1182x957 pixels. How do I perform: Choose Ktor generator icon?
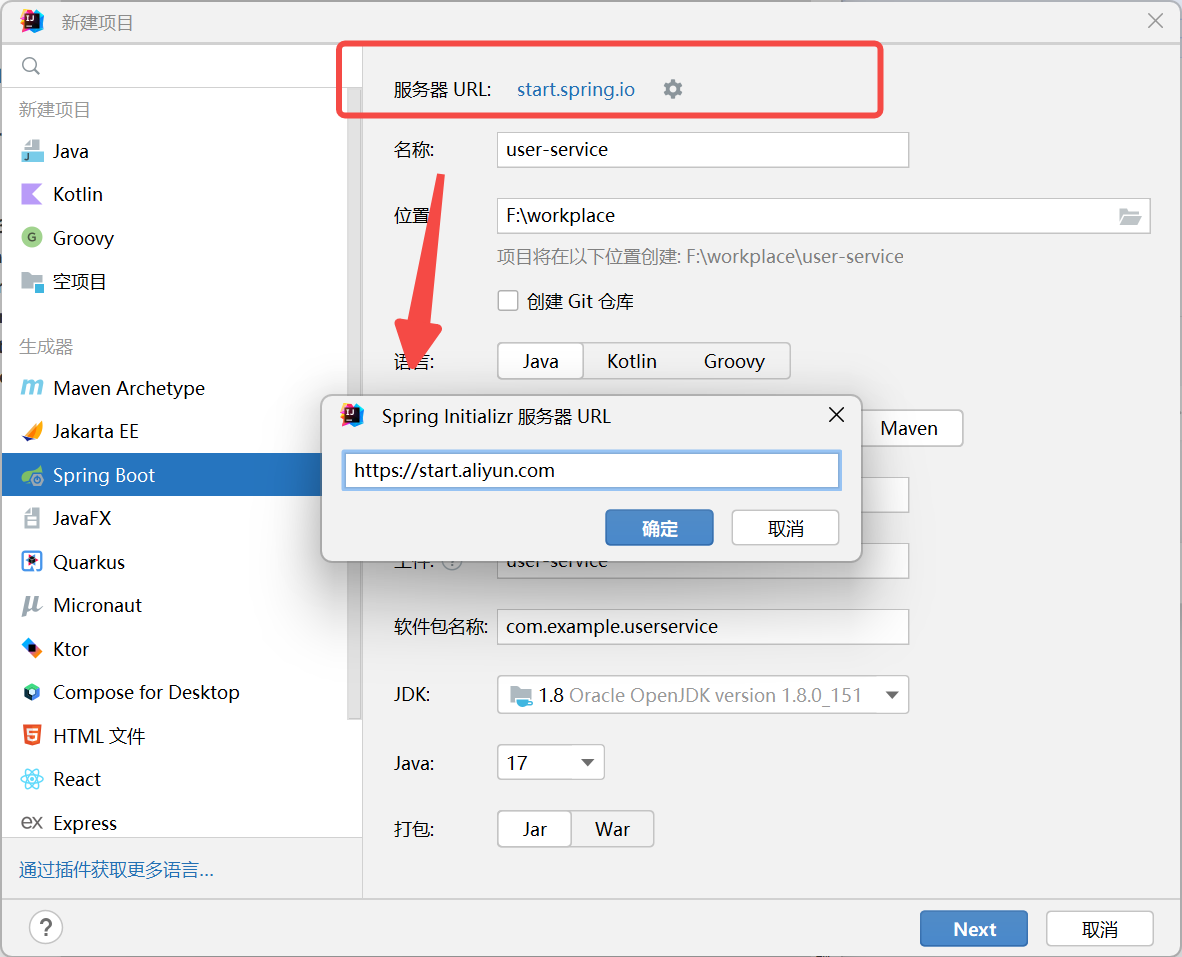(32, 648)
